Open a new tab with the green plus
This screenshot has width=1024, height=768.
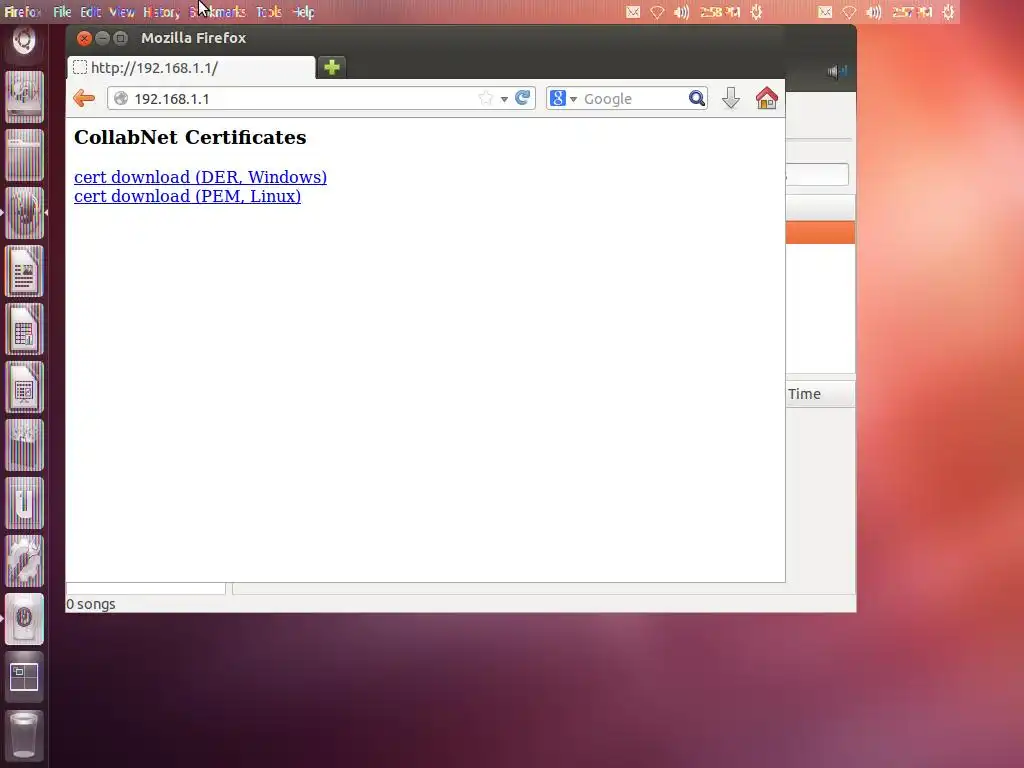click(x=332, y=67)
